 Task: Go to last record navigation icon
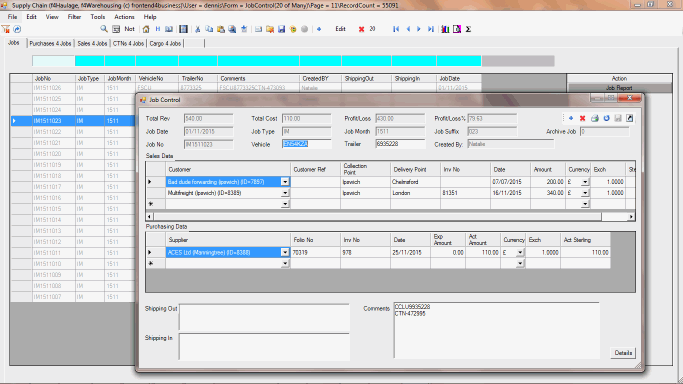(x=430, y=29)
